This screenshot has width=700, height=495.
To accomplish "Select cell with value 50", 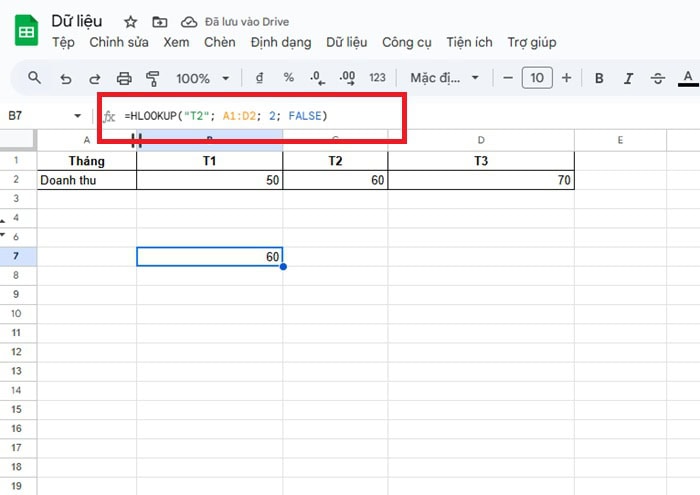I will [209, 180].
